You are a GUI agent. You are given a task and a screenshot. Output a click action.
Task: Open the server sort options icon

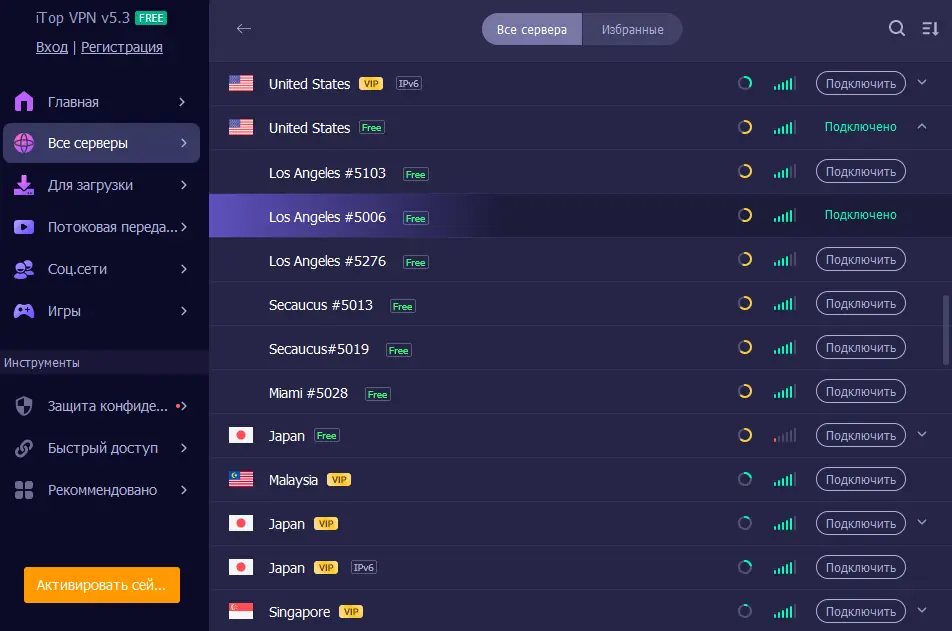click(x=929, y=29)
